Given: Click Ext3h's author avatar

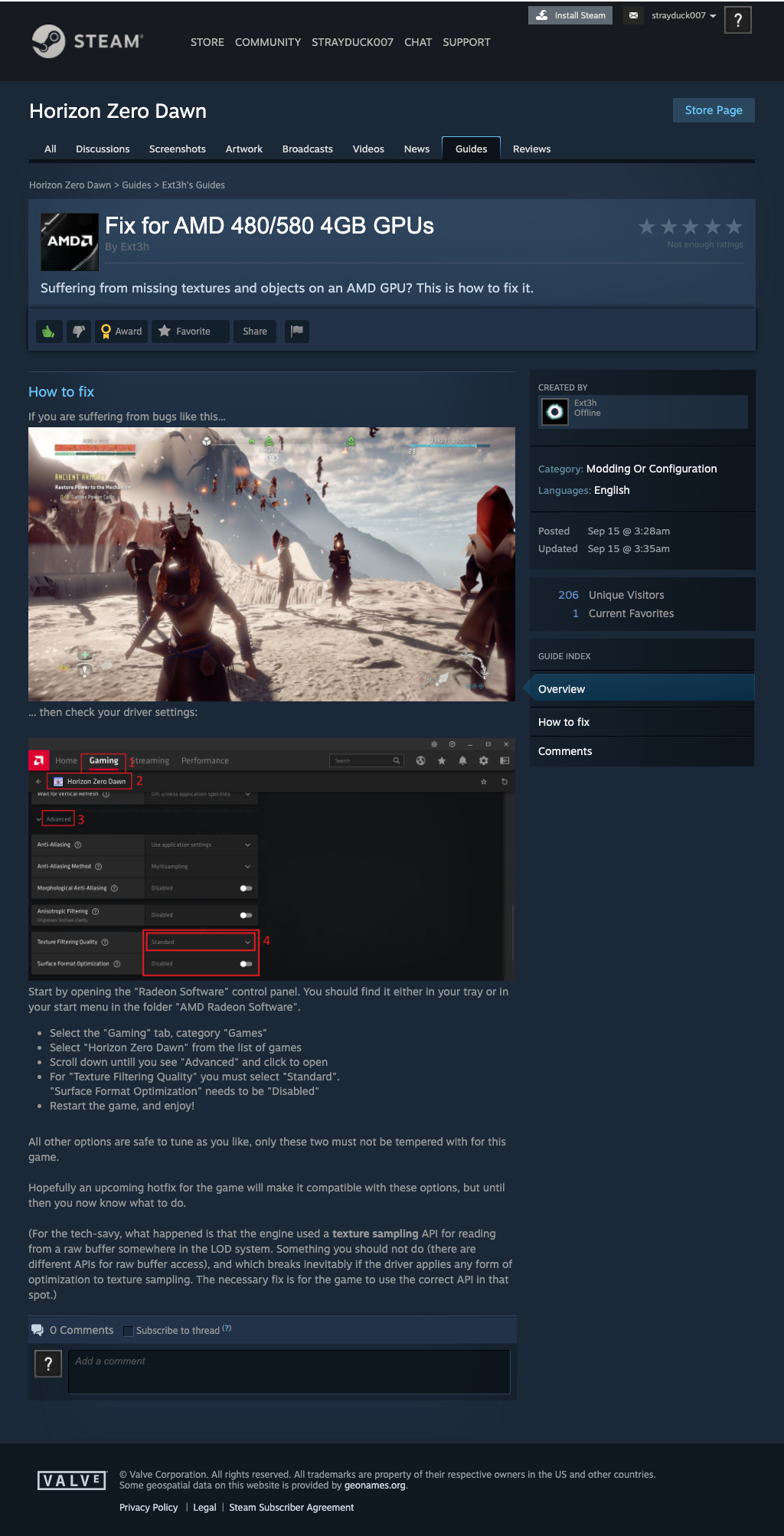Looking at the screenshot, I should [555, 412].
